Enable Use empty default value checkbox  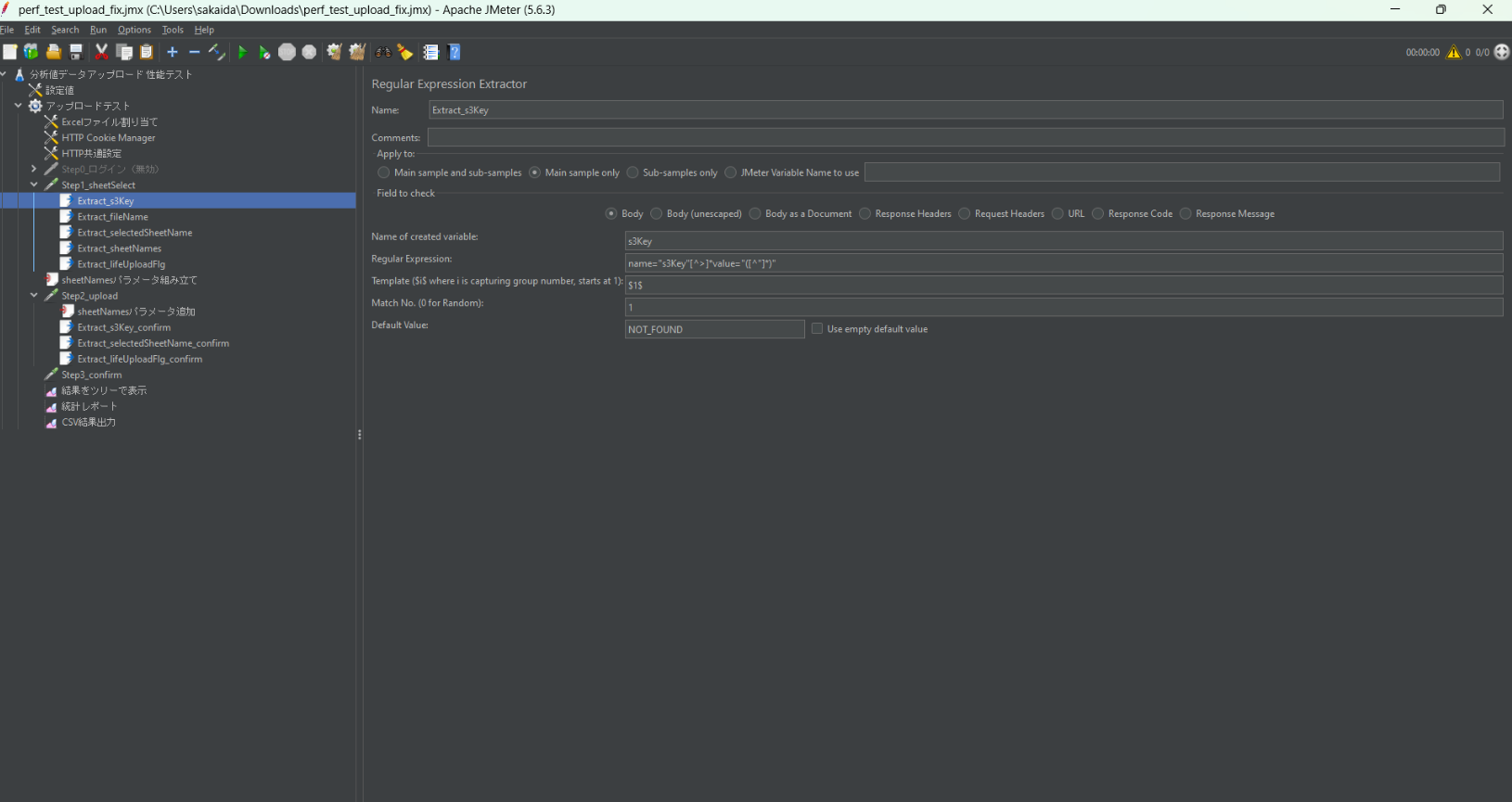pos(817,329)
